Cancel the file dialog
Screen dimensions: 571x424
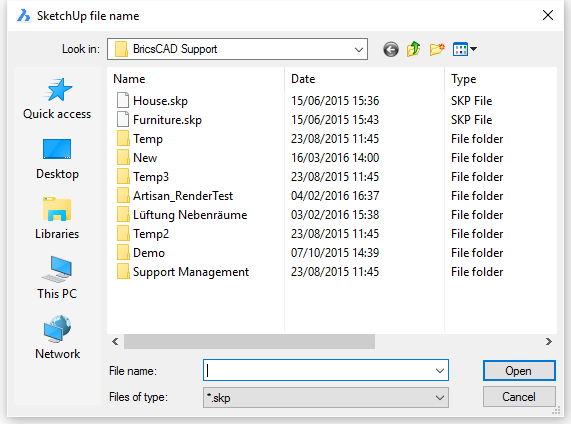pos(519,397)
